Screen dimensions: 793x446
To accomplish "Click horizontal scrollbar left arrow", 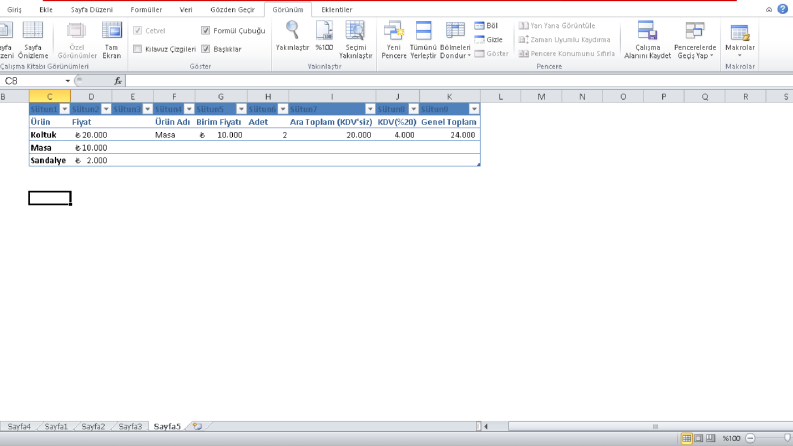I will 486,426.
